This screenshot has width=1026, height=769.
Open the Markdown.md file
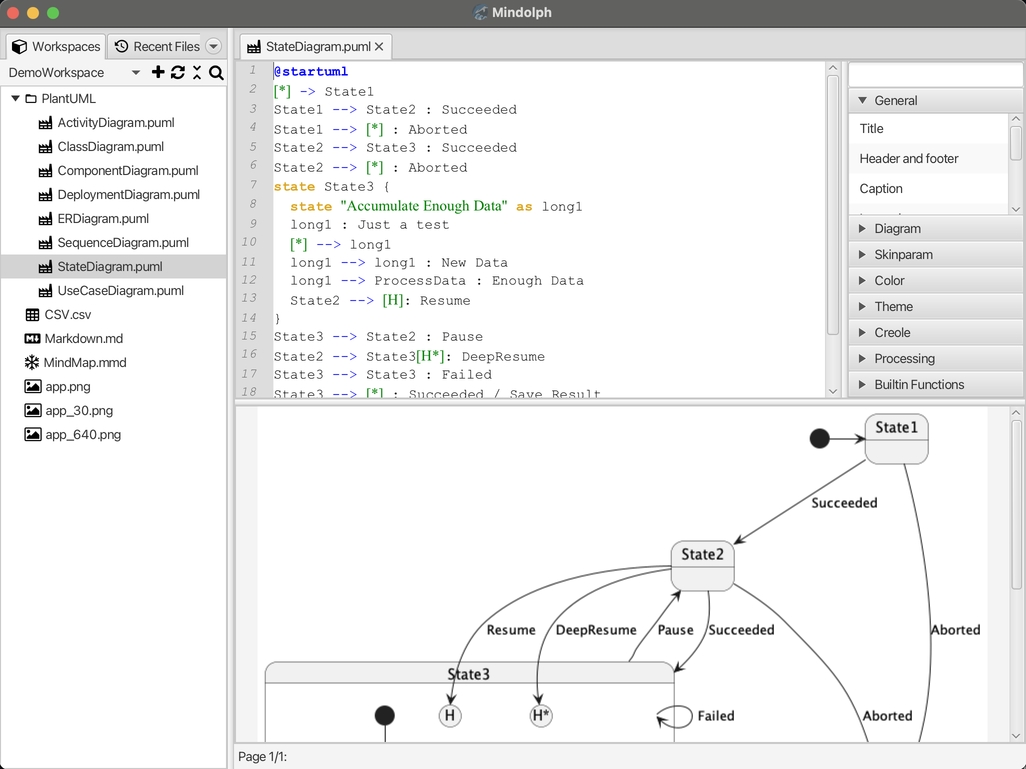84,338
